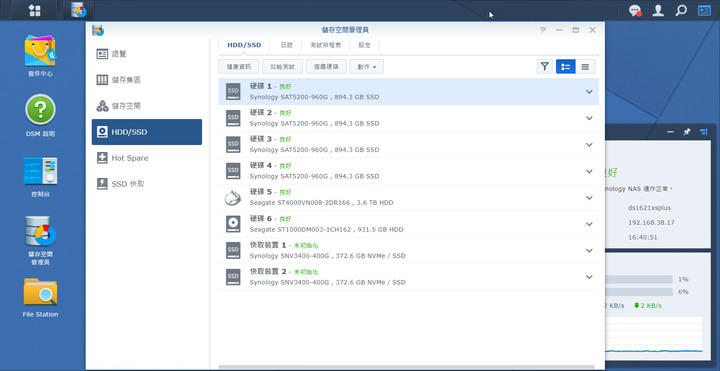Screen dimensions: 720x371
Task: Open 套件中心 desktop icon
Action: (x=40, y=56)
